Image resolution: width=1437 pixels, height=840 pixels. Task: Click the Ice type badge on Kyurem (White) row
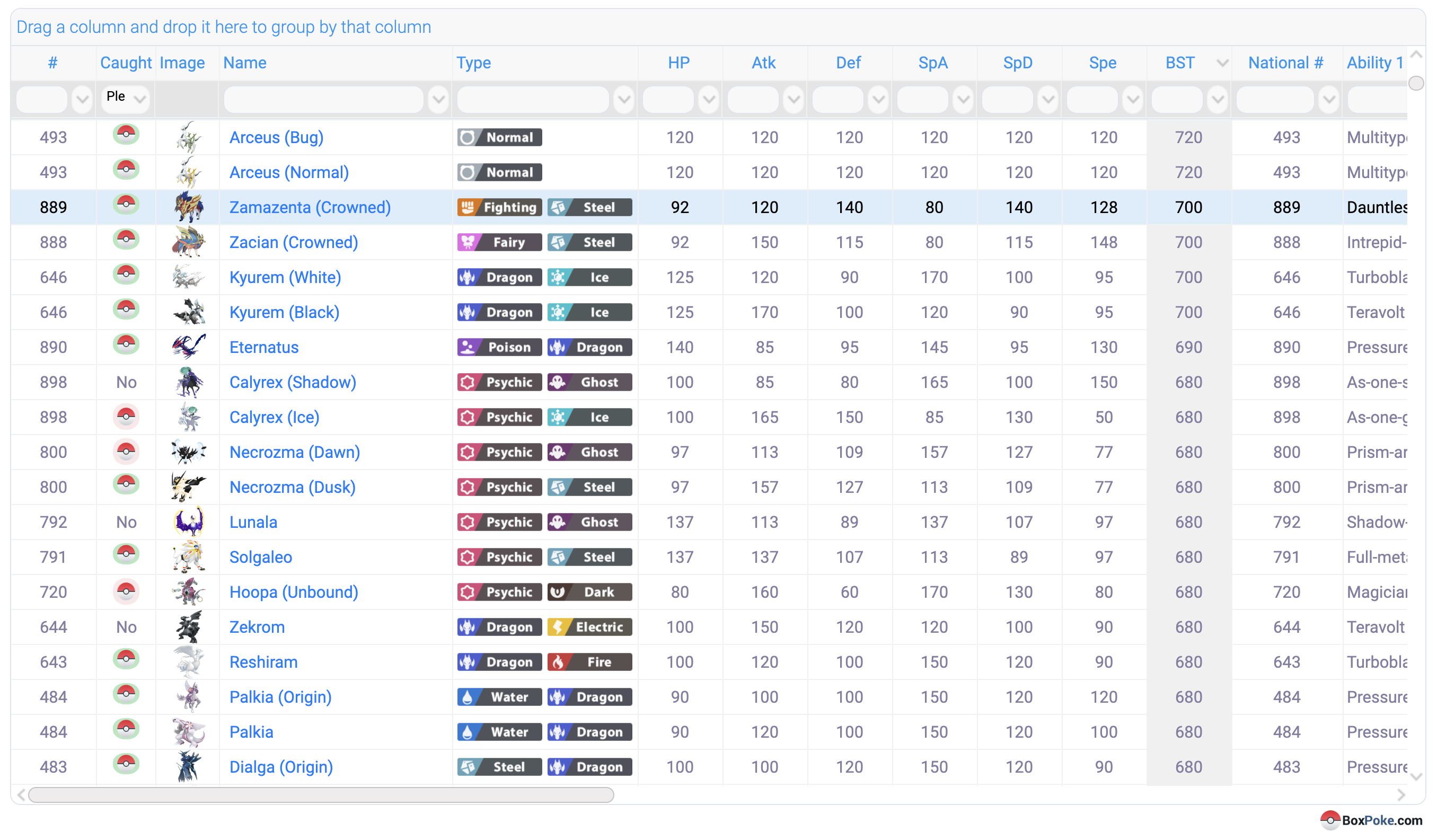click(x=589, y=277)
